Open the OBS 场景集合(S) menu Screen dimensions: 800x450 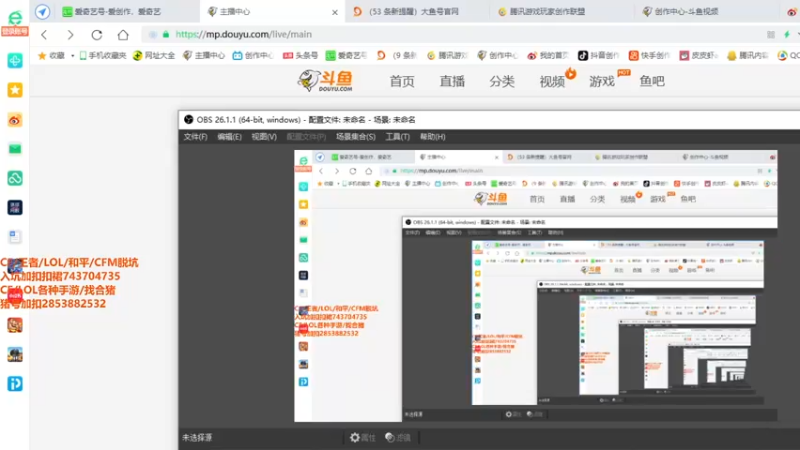point(356,137)
